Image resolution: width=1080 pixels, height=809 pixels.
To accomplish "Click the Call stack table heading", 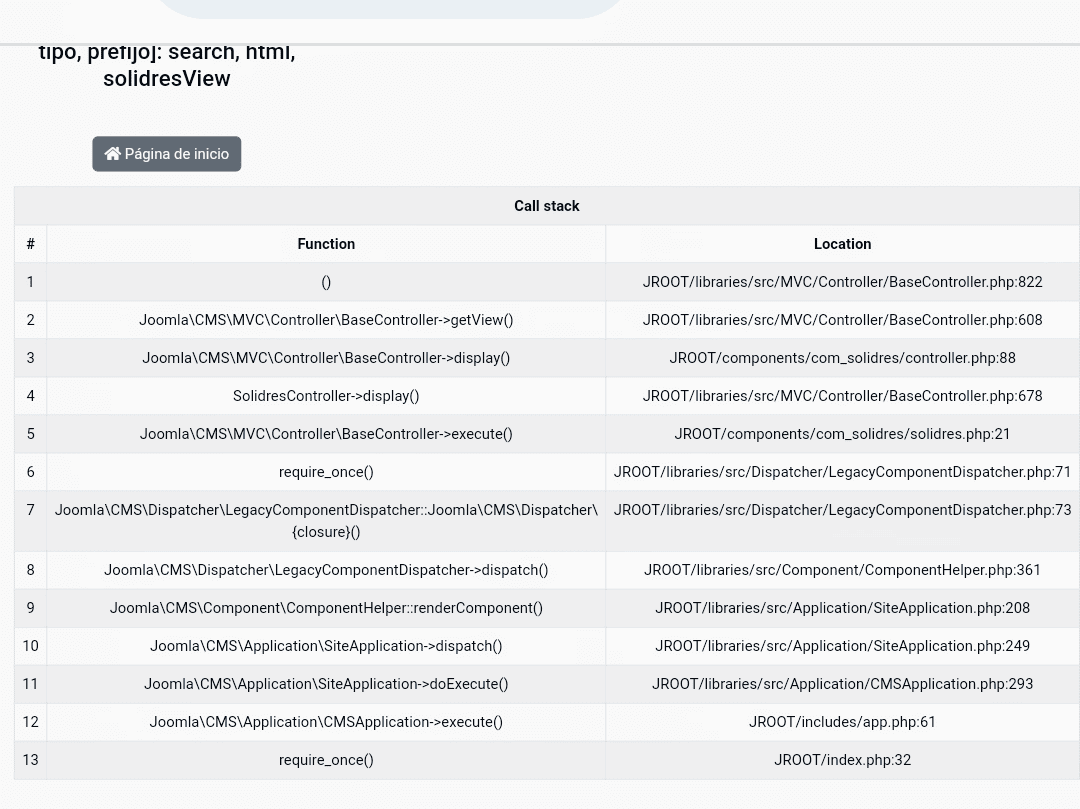I will (x=546, y=206).
